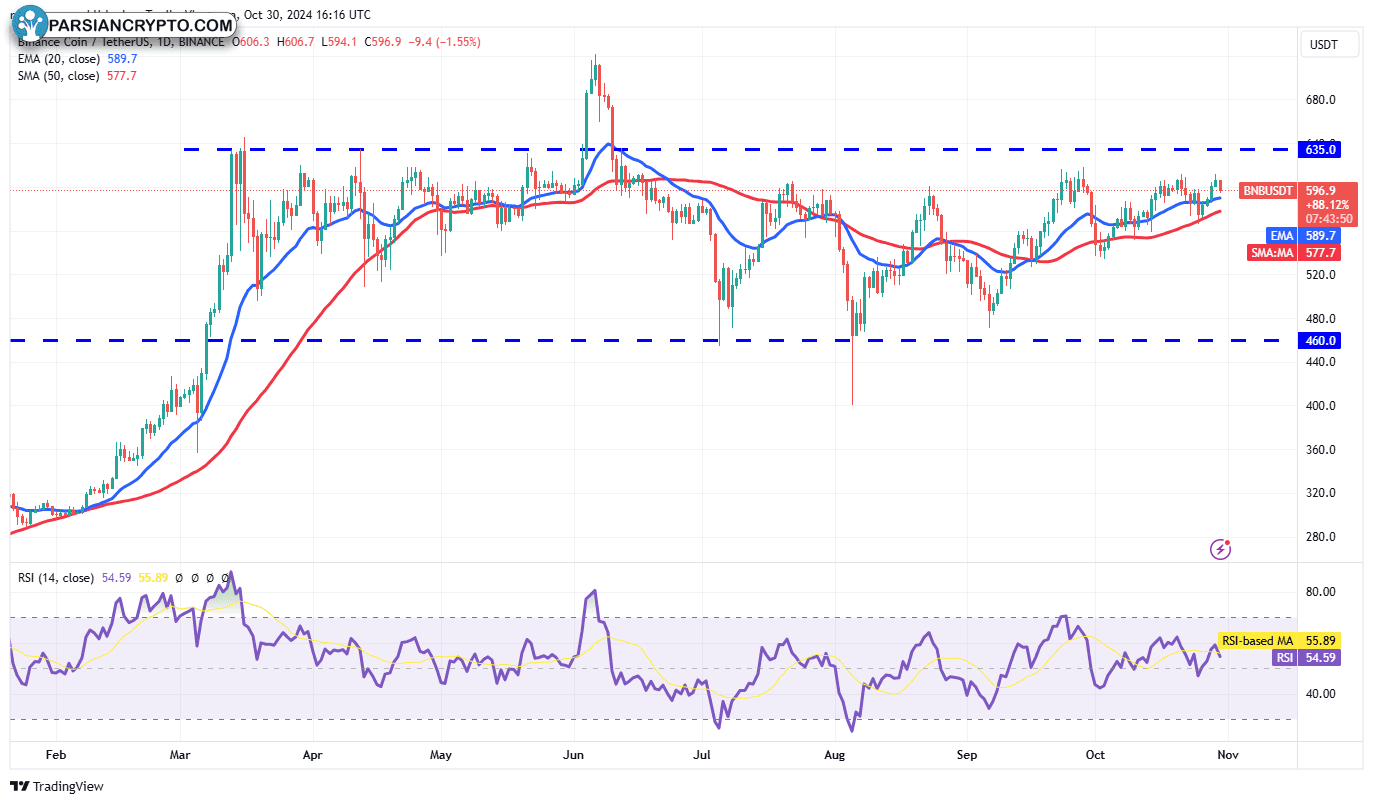
Task: Click the 460.0 horizontal line price label
Action: [x=1320, y=341]
